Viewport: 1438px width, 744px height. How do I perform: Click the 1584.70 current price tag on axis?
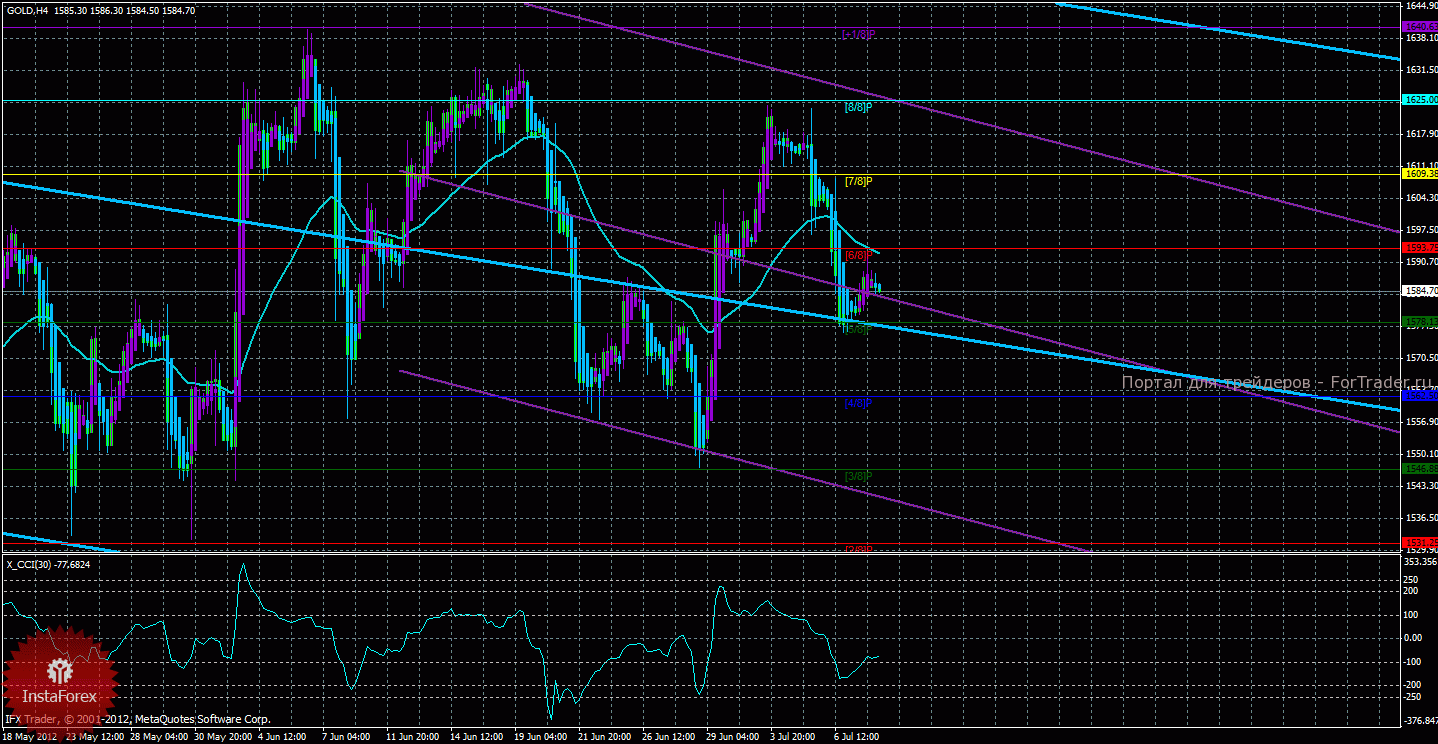[1420, 291]
